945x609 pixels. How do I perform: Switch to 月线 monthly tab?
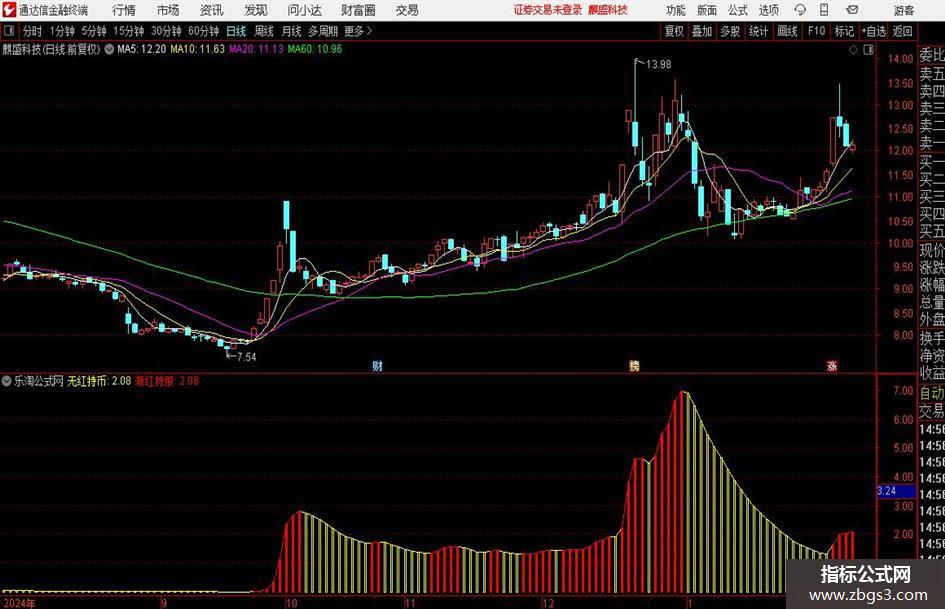point(292,31)
